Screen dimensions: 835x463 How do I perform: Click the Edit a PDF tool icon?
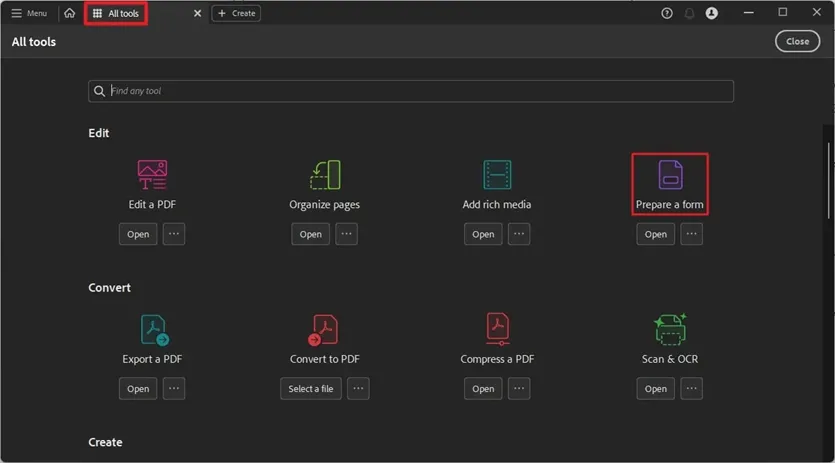click(x=152, y=175)
